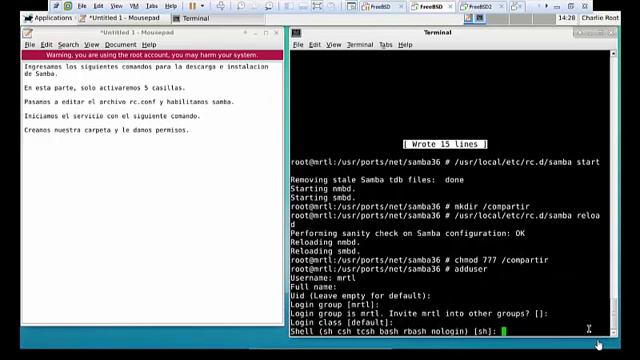This screenshot has height=360, width=640.
Task: Click text line 'En esta parte, solo activaremos 5 casillas.'
Action: coord(104,88)
